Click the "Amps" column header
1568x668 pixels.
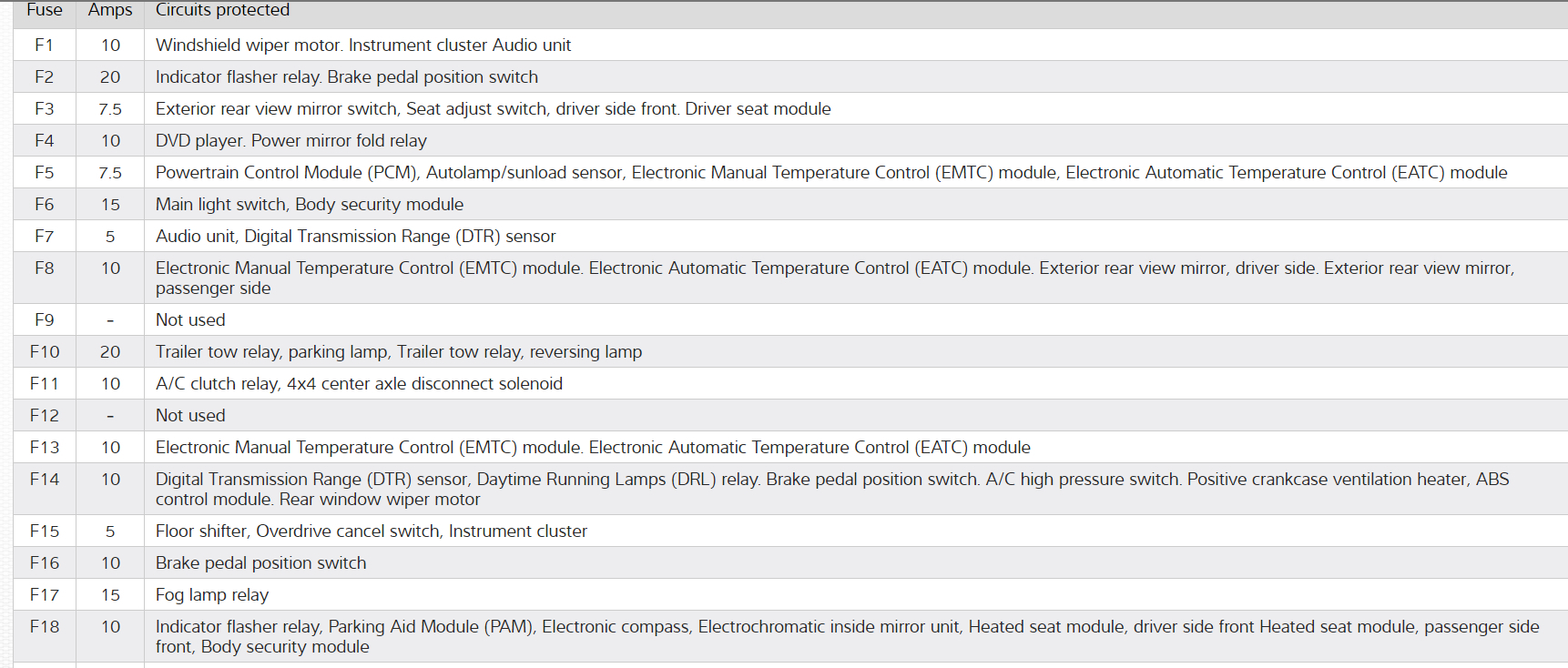pyautogui.click(x=110, y=10)
